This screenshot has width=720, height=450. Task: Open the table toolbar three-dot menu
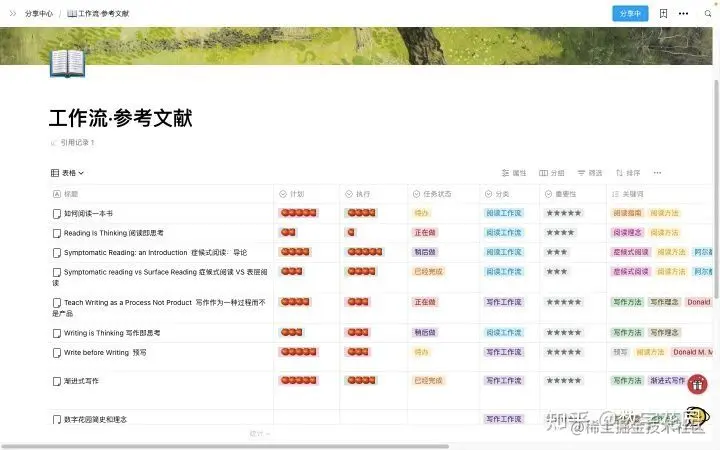point(657,173)
